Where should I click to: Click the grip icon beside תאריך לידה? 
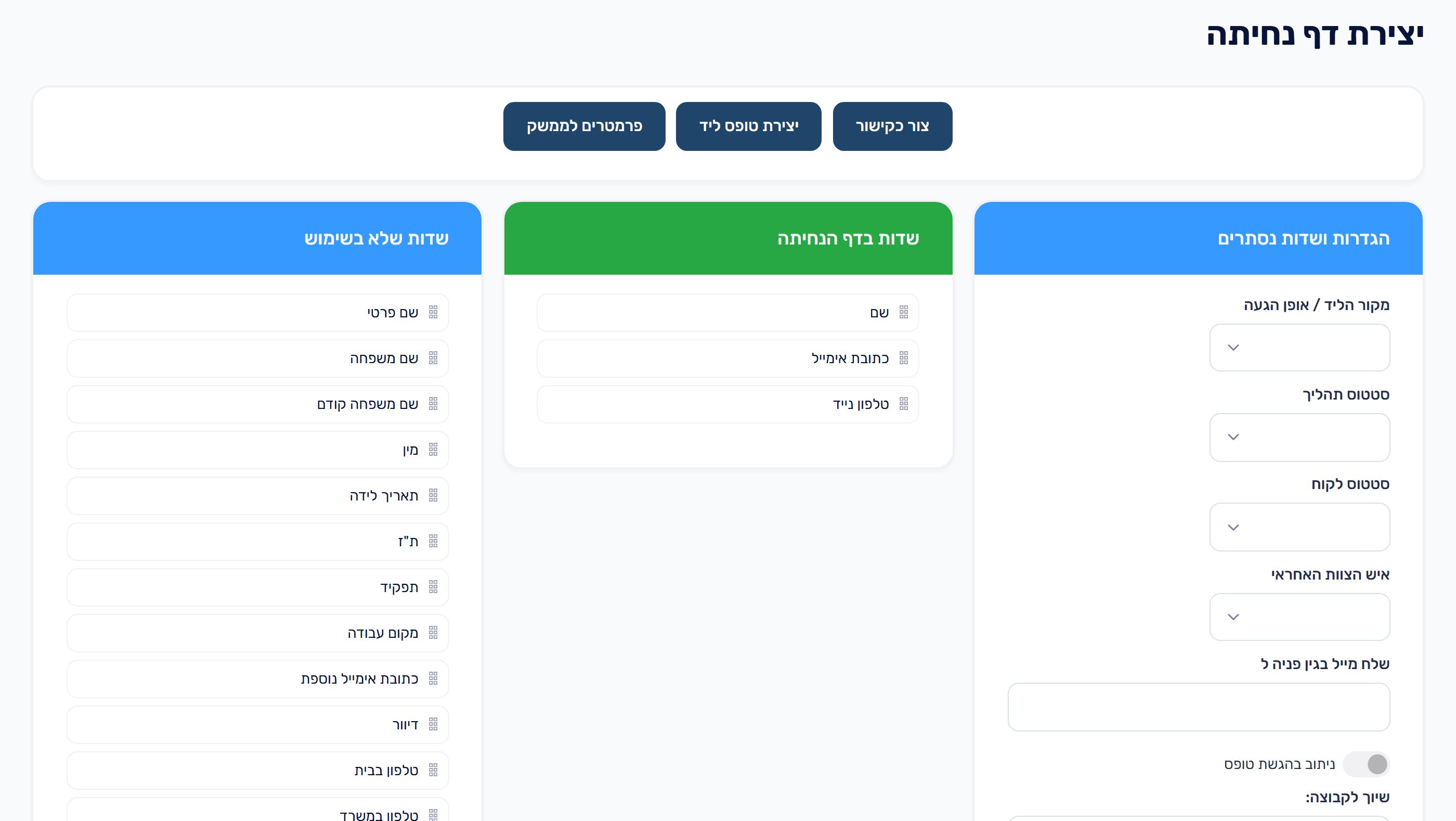tap(433, 495)
